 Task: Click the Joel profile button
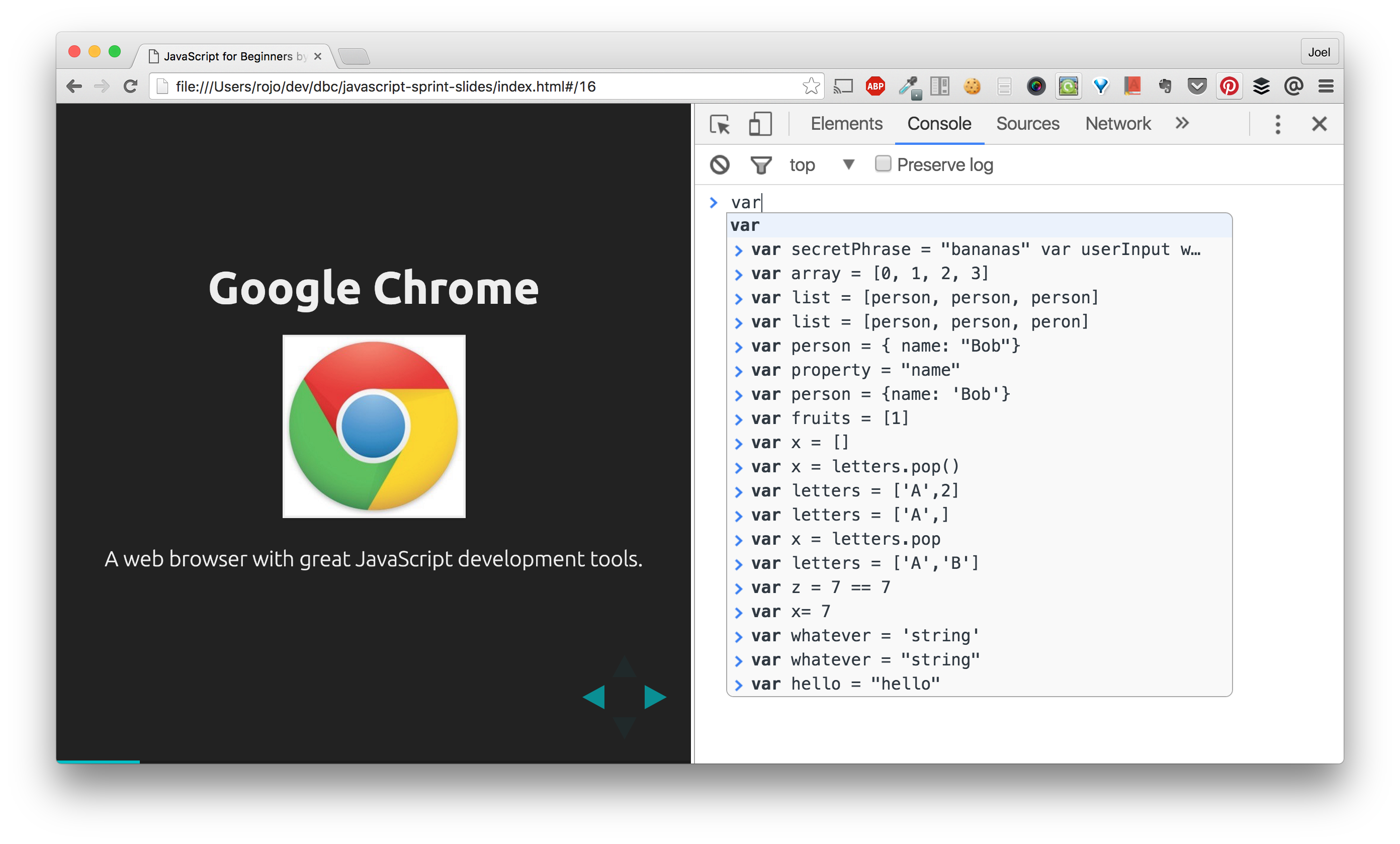coord(1319,52)
